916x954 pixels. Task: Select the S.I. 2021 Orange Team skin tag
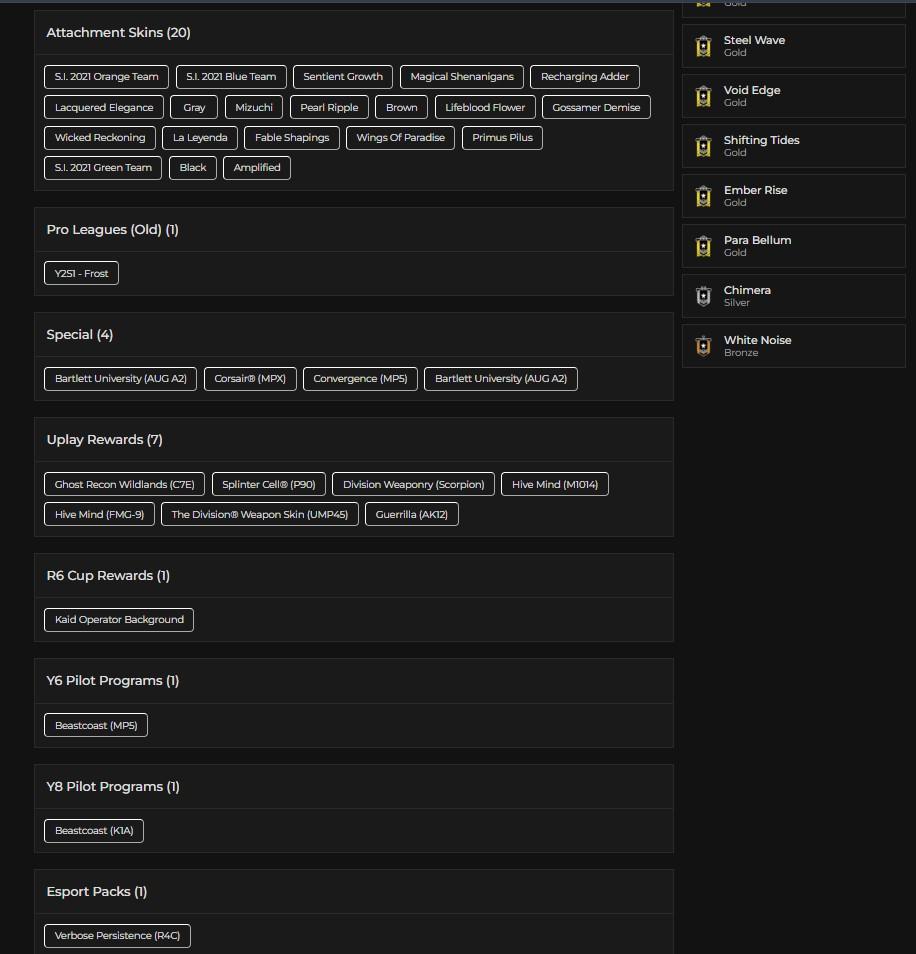106,77
